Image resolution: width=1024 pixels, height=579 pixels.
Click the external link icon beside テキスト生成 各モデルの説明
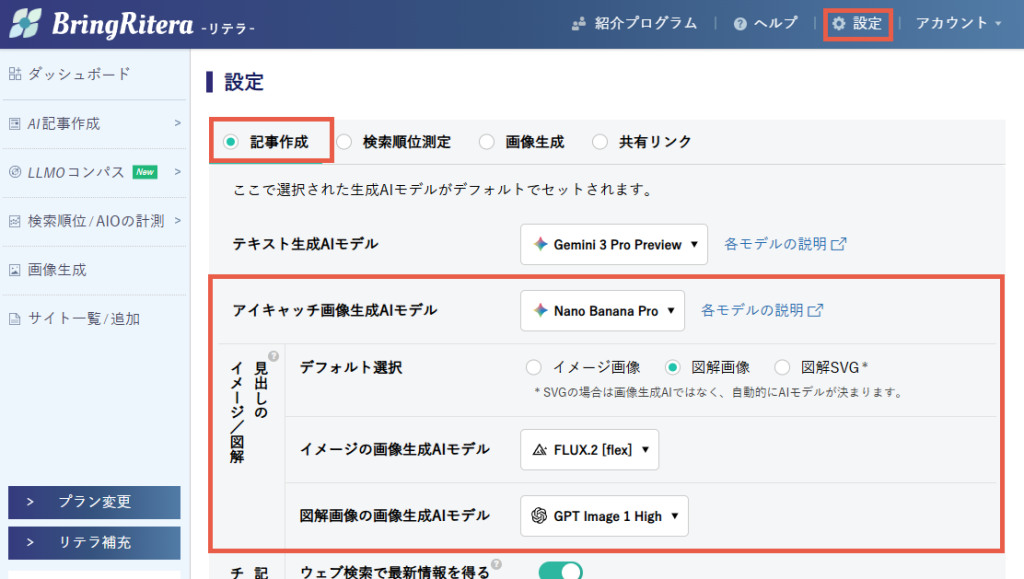click(838, 244)
